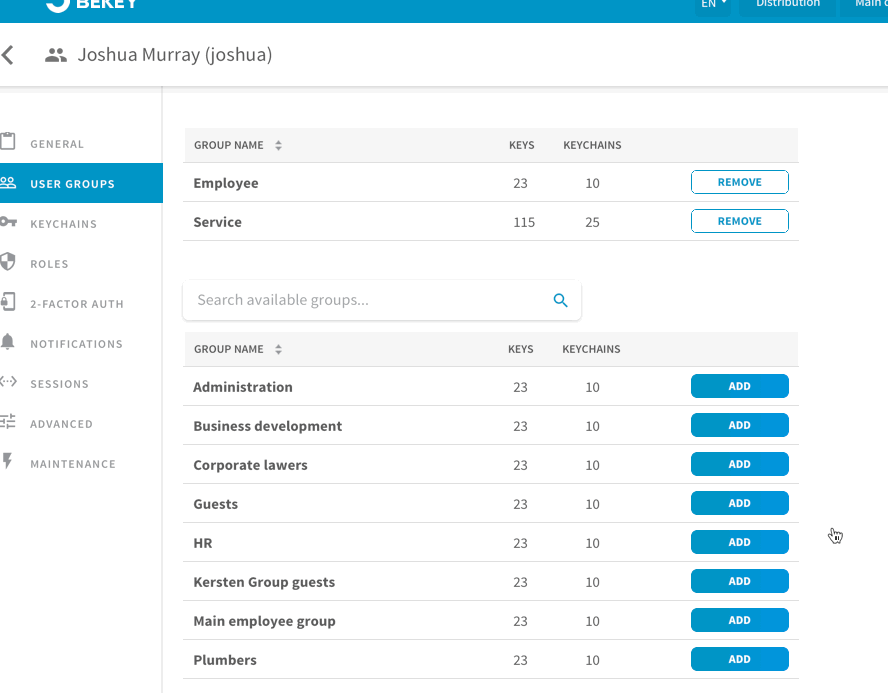The width and height of the screenshot is (888, 693).
Task: Open the Sessions section
Action: tap(81, 384)
